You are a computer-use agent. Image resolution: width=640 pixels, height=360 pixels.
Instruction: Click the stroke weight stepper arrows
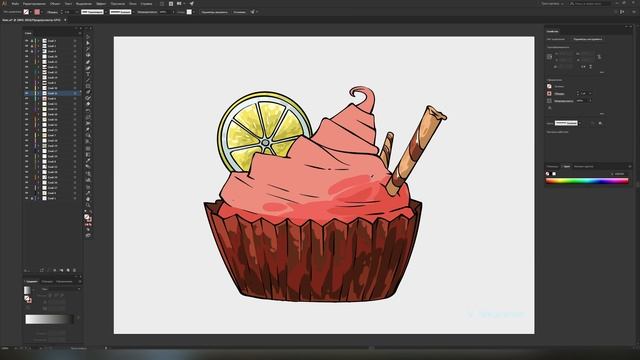click(x=62, y=12)
